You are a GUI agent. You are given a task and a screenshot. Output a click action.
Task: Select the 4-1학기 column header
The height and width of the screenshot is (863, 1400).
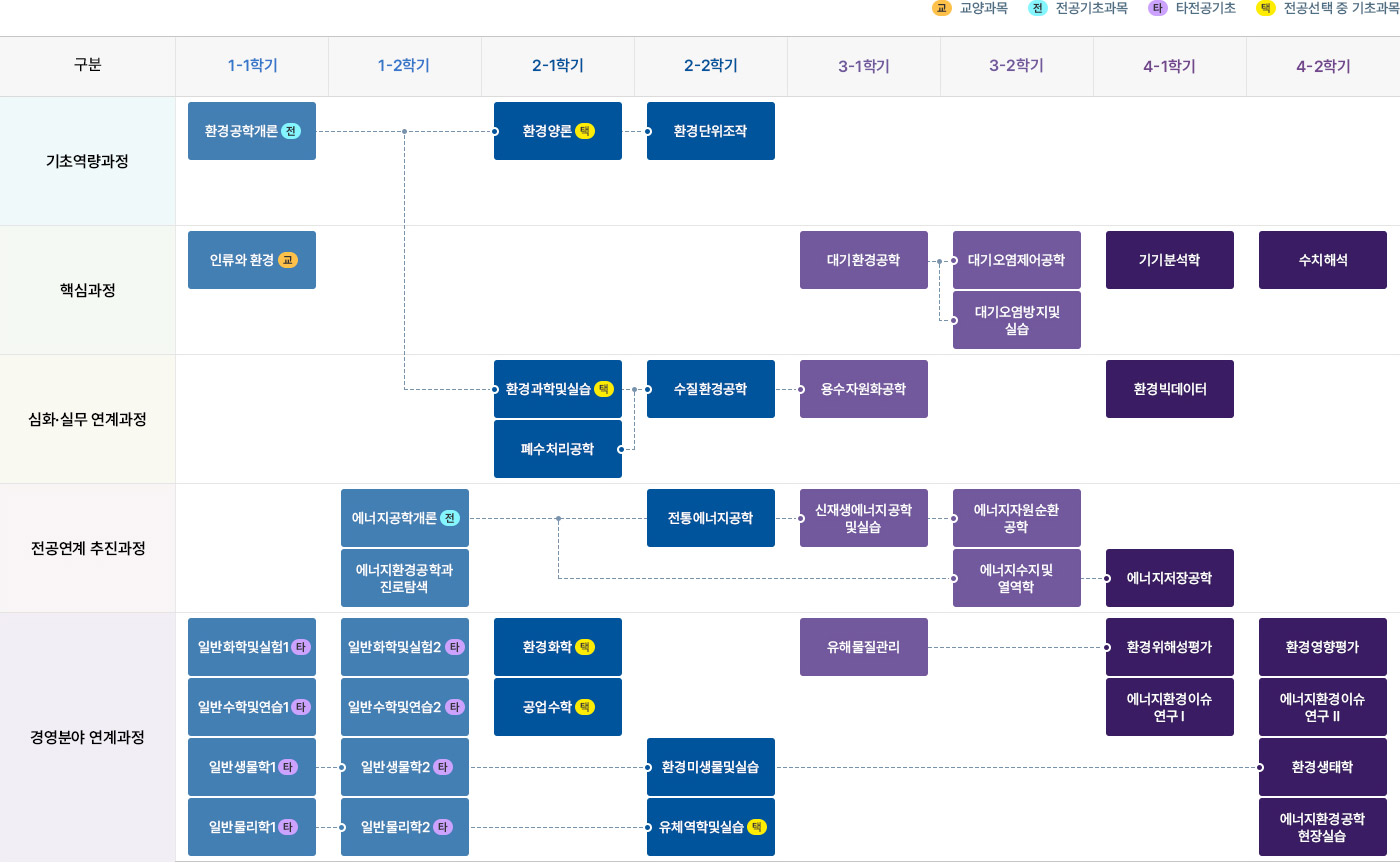(1170, 67)
